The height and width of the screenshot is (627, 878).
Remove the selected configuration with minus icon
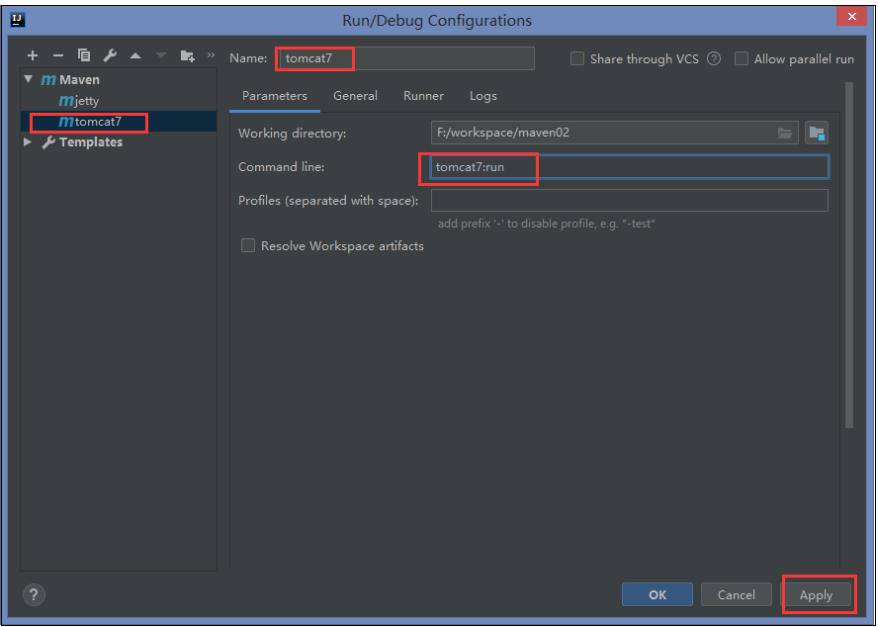(x=58, y=55)
